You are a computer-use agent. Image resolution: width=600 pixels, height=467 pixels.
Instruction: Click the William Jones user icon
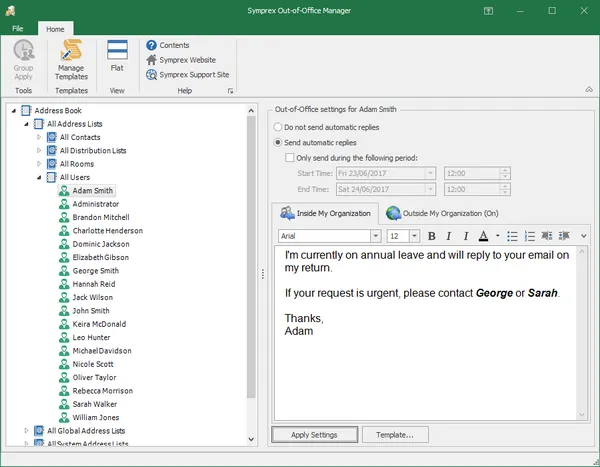pos(64,417)
